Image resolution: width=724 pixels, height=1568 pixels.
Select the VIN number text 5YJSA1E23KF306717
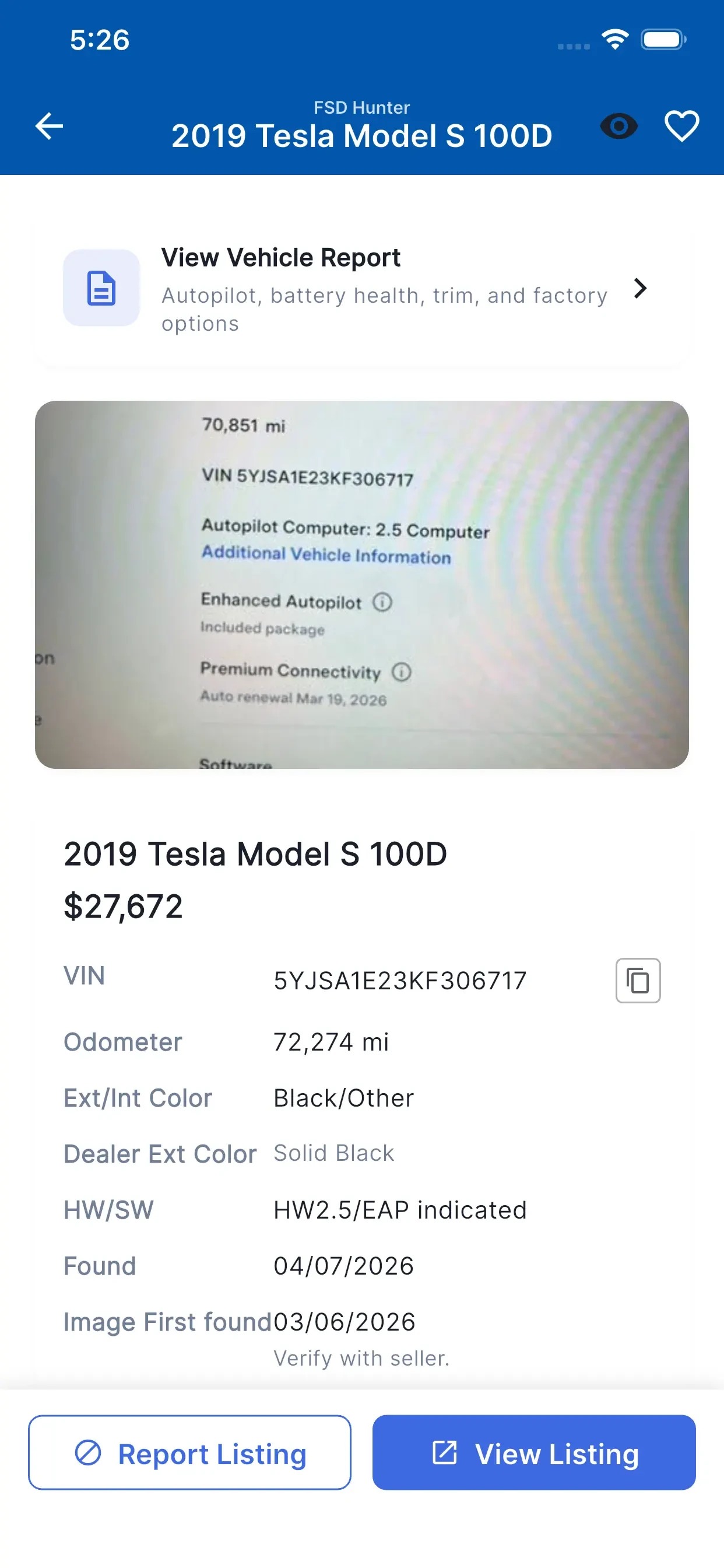tap(400, 981)
